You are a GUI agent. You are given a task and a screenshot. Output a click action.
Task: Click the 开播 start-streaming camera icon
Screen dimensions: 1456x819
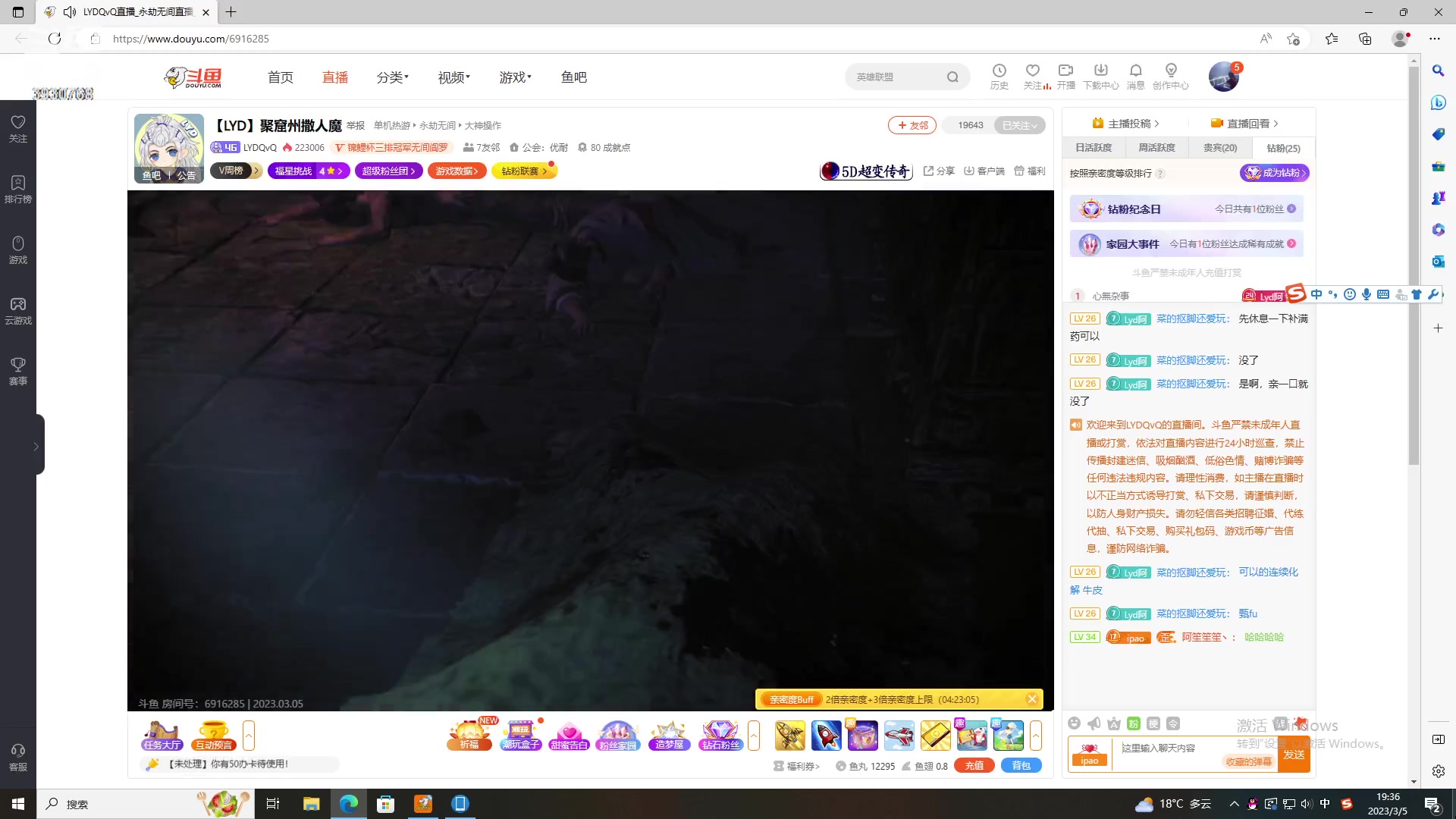[x=1065, y=76]
